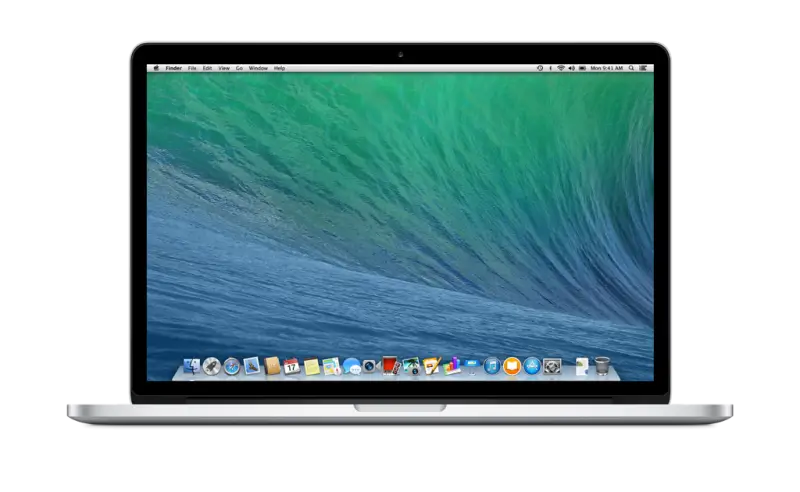800x492 pixels.
Task: Click Bluetooth status icon in menu bar
Action: 551,68
